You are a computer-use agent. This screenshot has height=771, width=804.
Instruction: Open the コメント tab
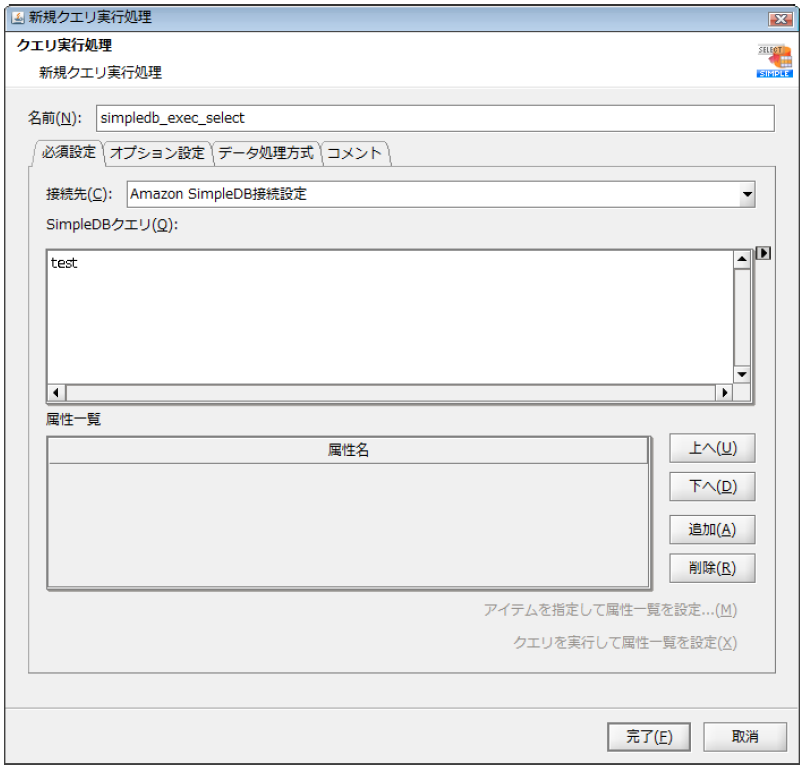pos(355,153)
